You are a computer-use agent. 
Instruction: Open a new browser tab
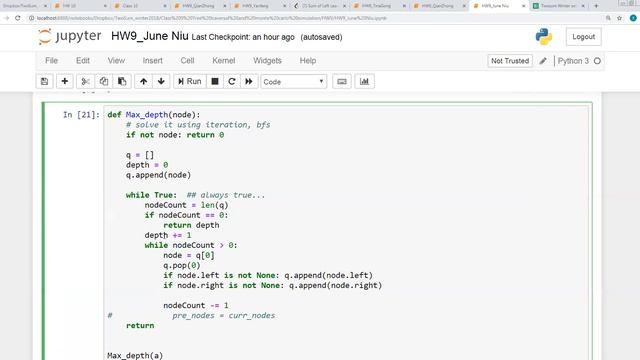tap(596, 6)
